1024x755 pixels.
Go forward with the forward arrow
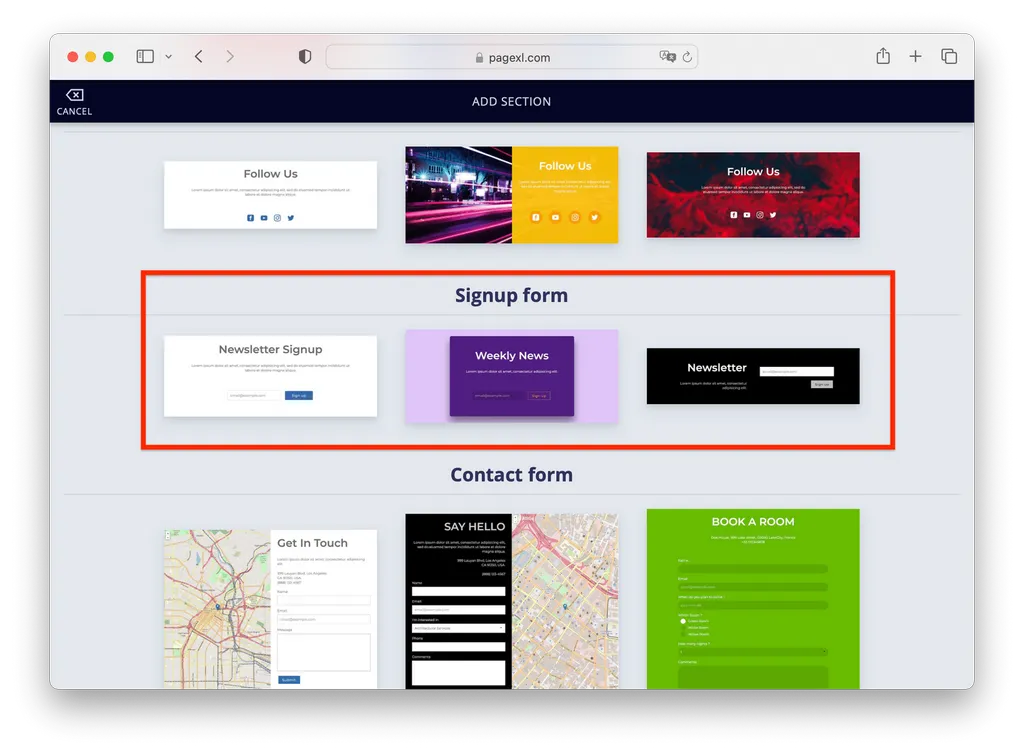pos(230,57)
